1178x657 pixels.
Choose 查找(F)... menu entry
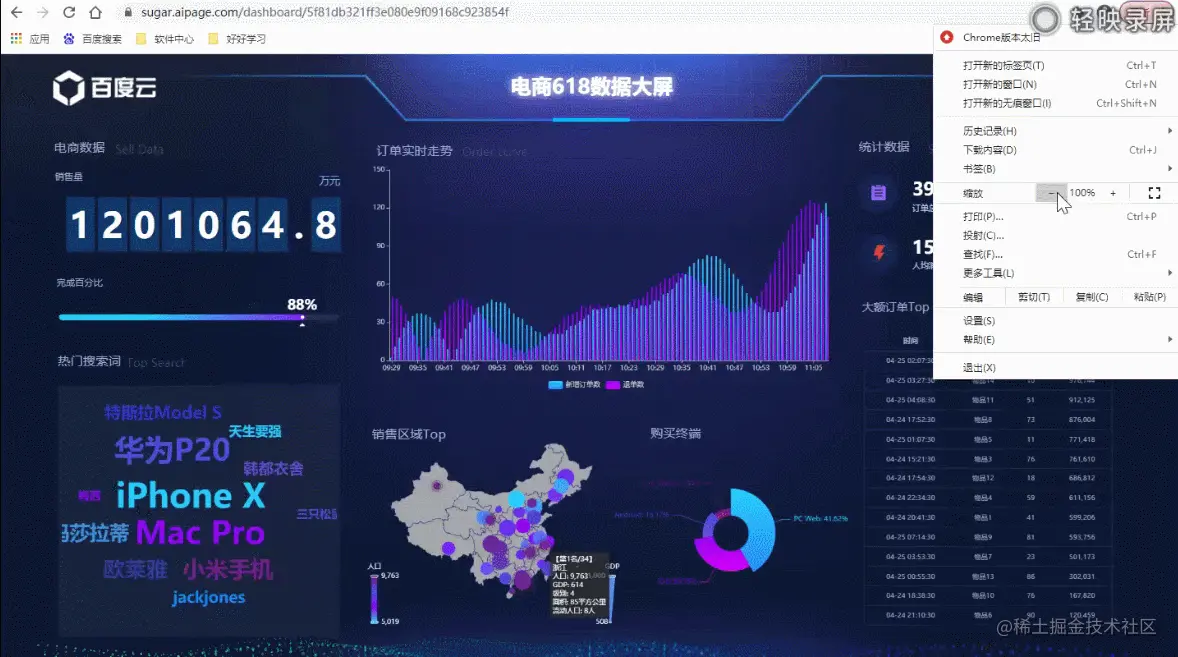coord(1055,254)
